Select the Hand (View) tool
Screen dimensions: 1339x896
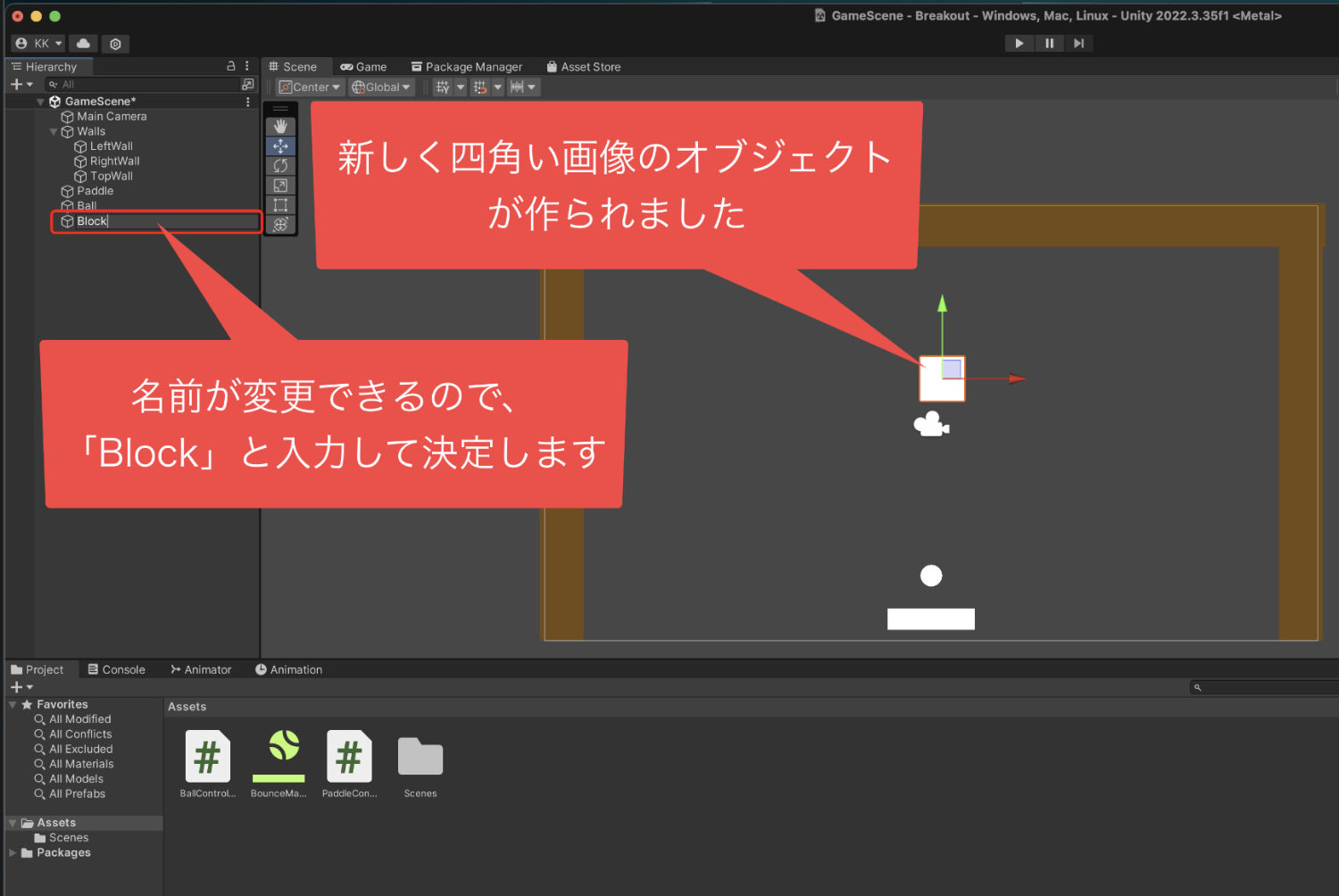pyautogui.click(x=280, y=127)
